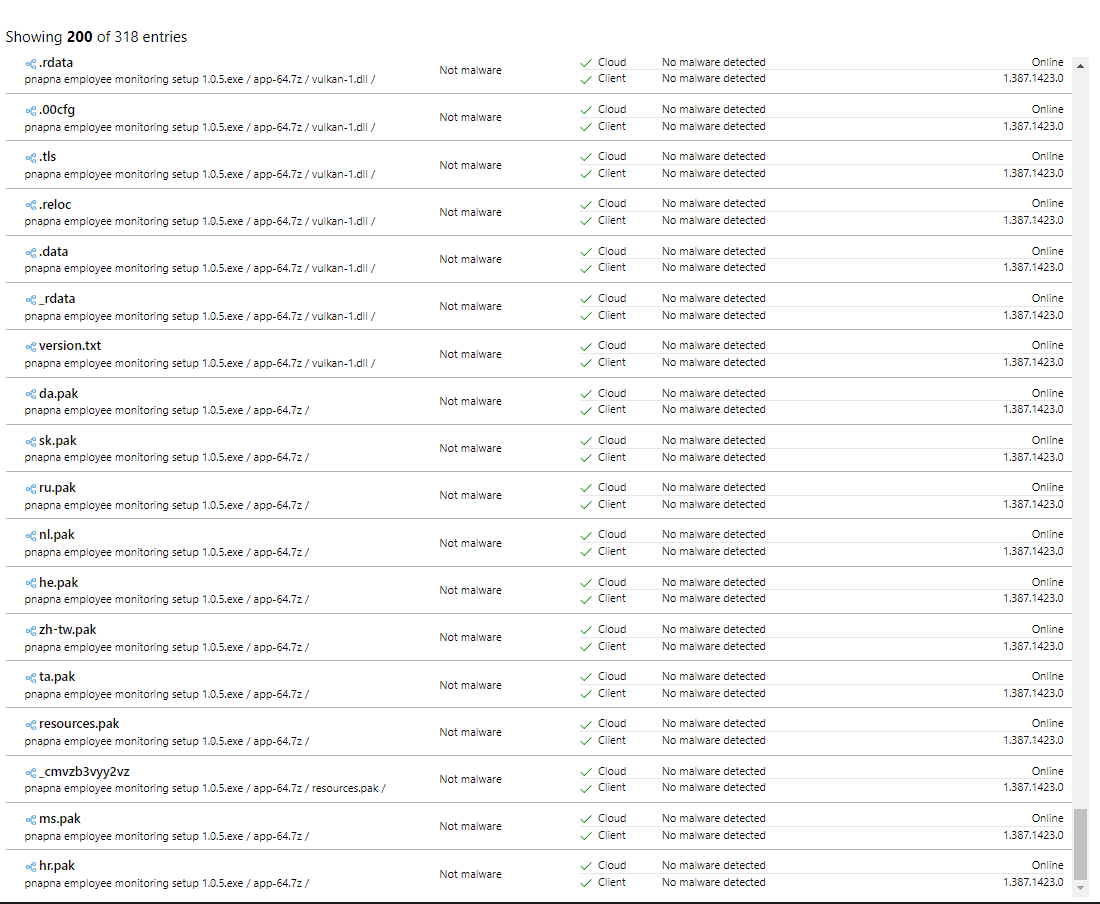Click 'Not malware' verdict for version.txt
The width and height of the screenshot is (1100, 904).
(x=471, y=354)
